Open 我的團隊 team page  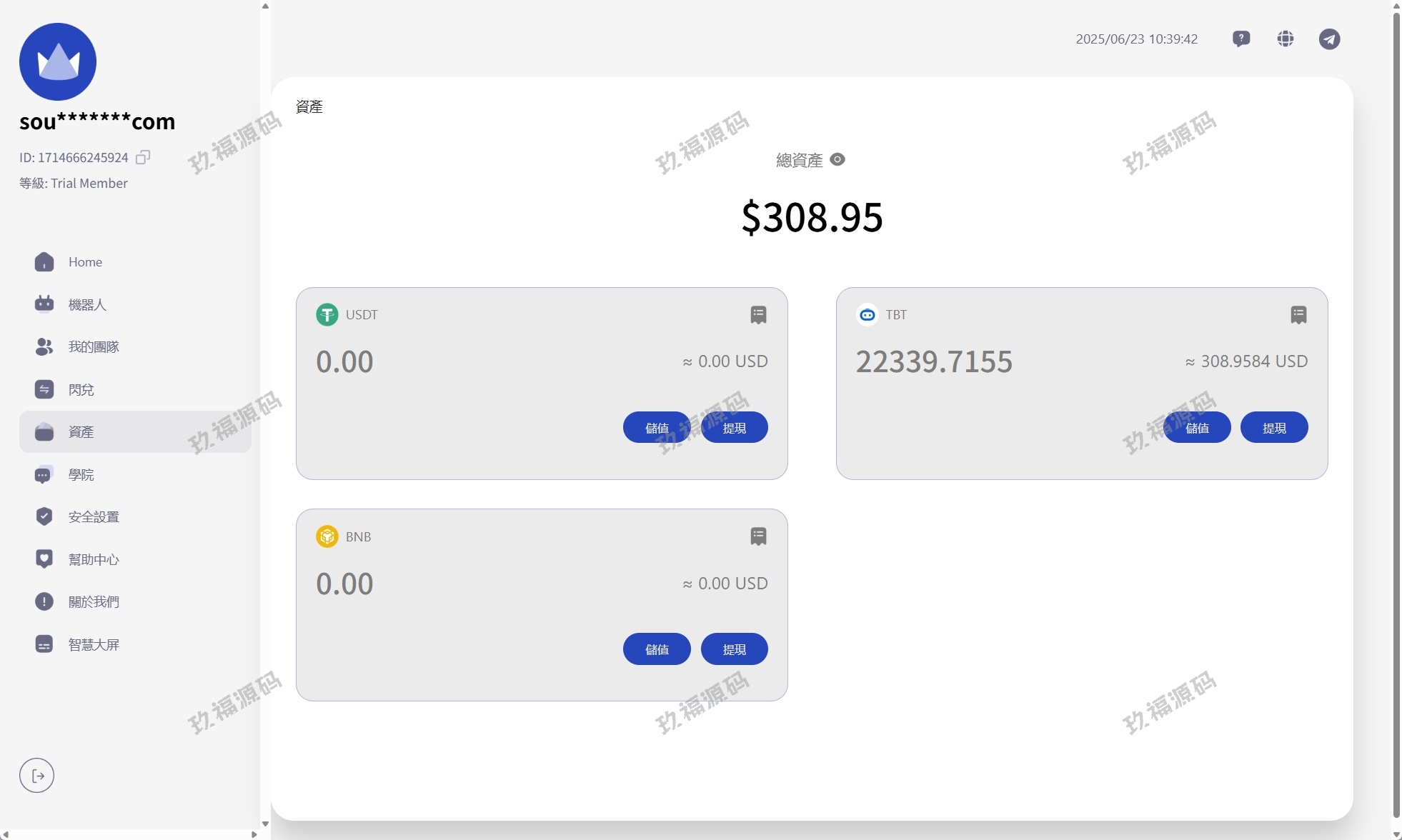point(94,347)
